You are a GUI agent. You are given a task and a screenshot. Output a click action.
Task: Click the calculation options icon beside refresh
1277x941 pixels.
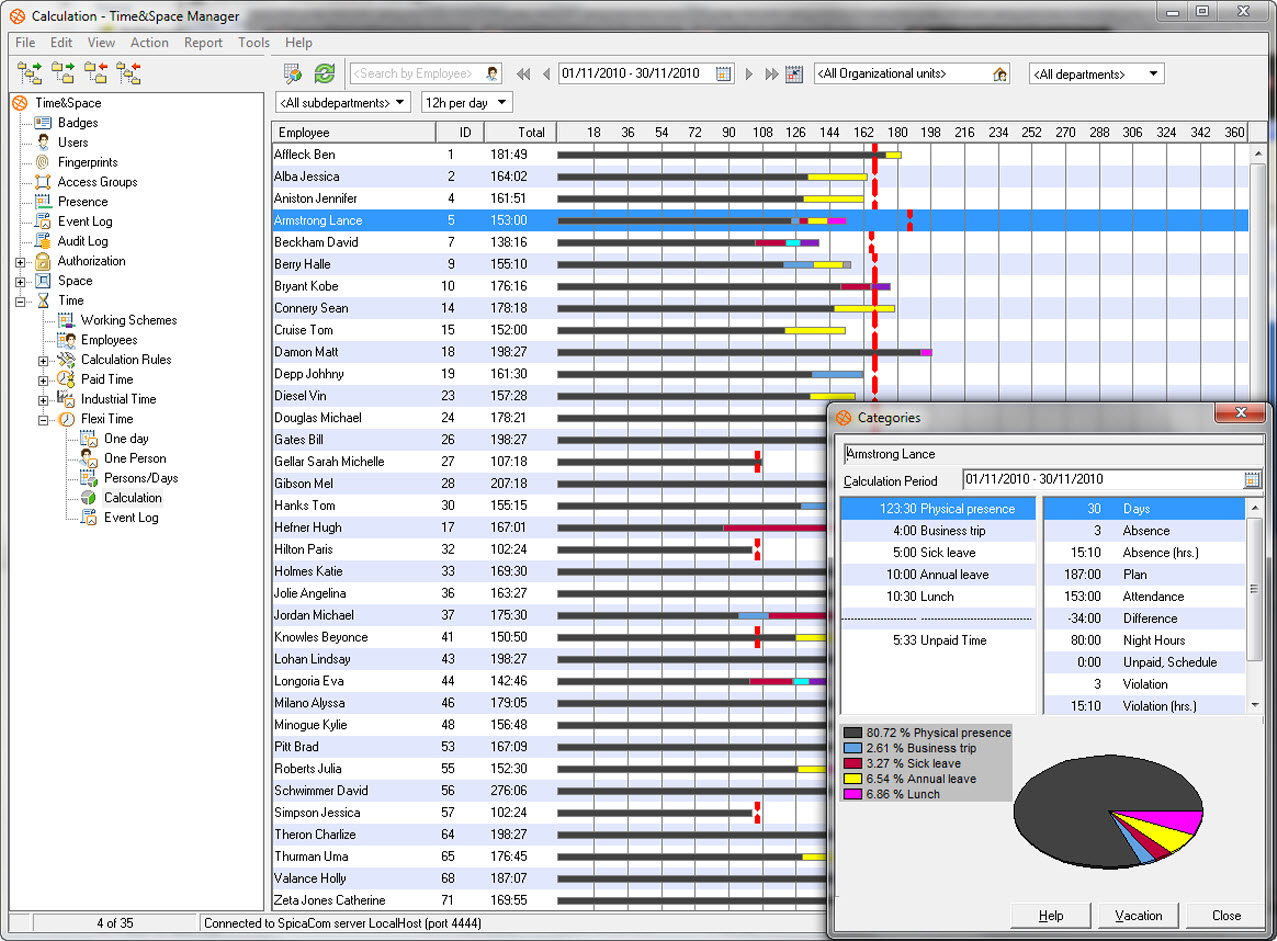293,74
